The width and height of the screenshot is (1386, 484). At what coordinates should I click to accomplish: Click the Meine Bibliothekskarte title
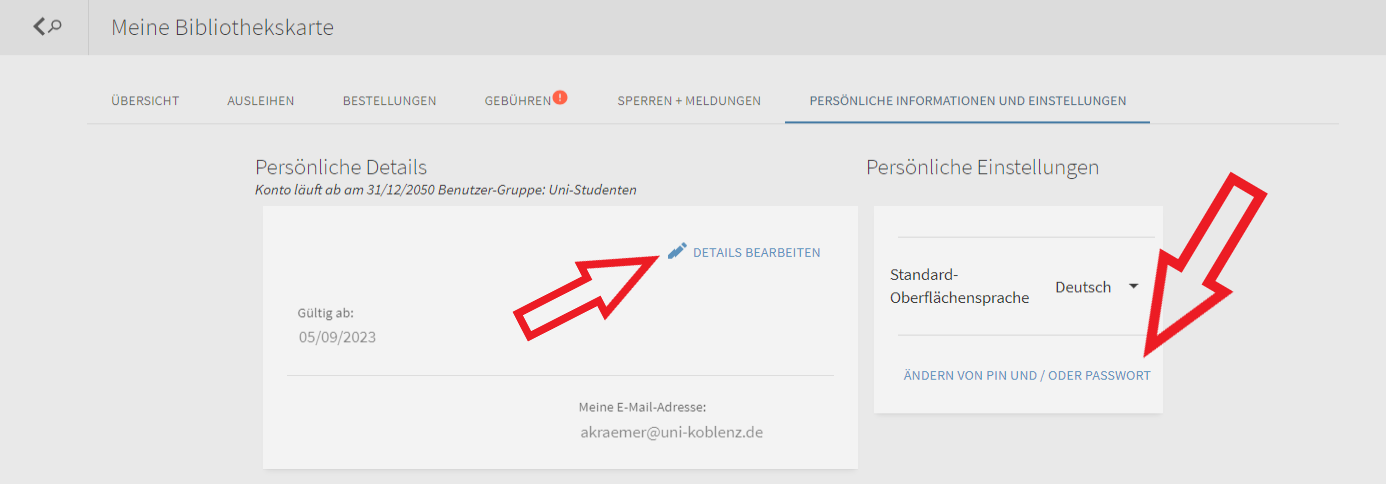coord(222,27)
